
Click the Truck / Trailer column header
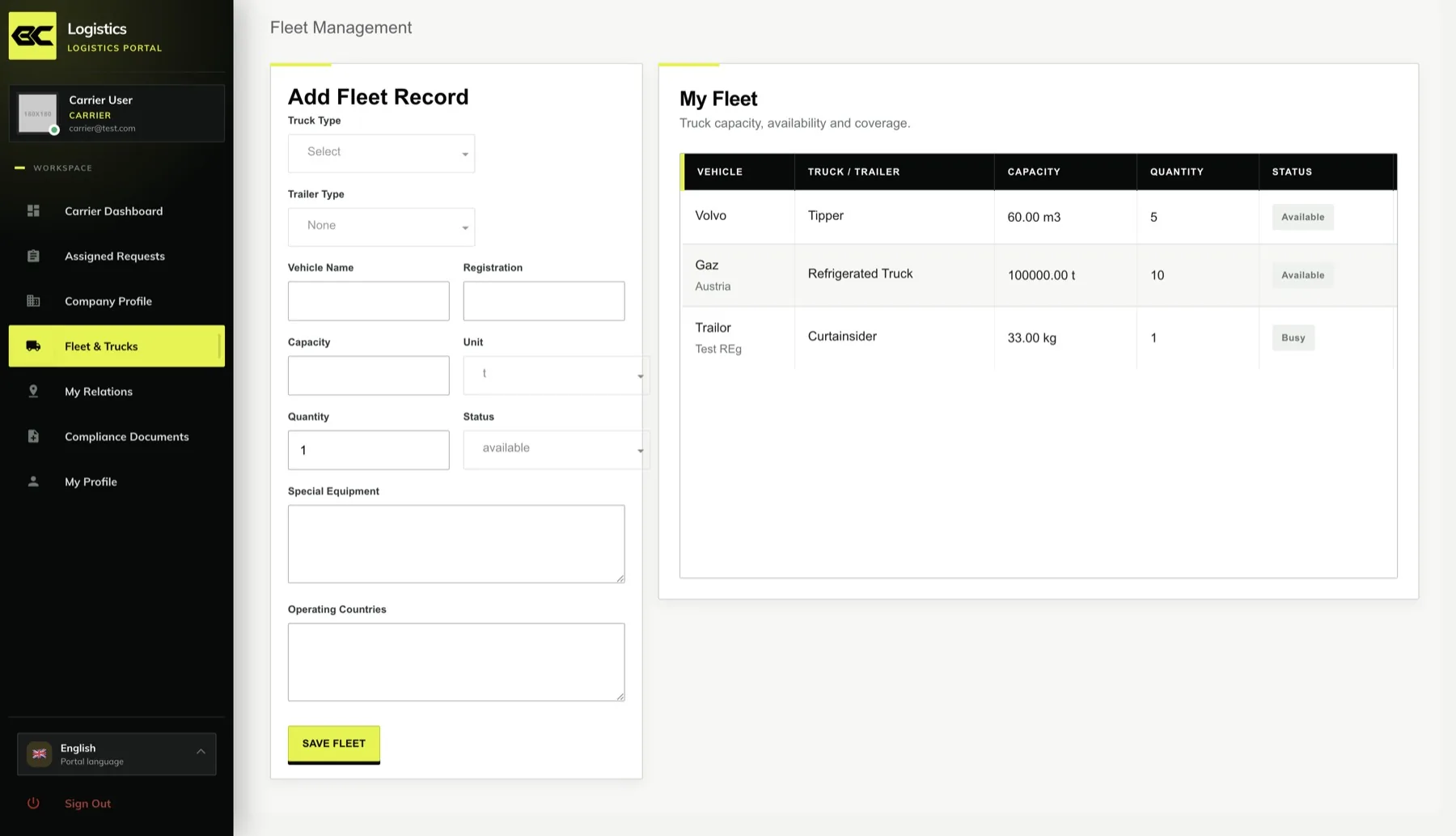(895, 172)
